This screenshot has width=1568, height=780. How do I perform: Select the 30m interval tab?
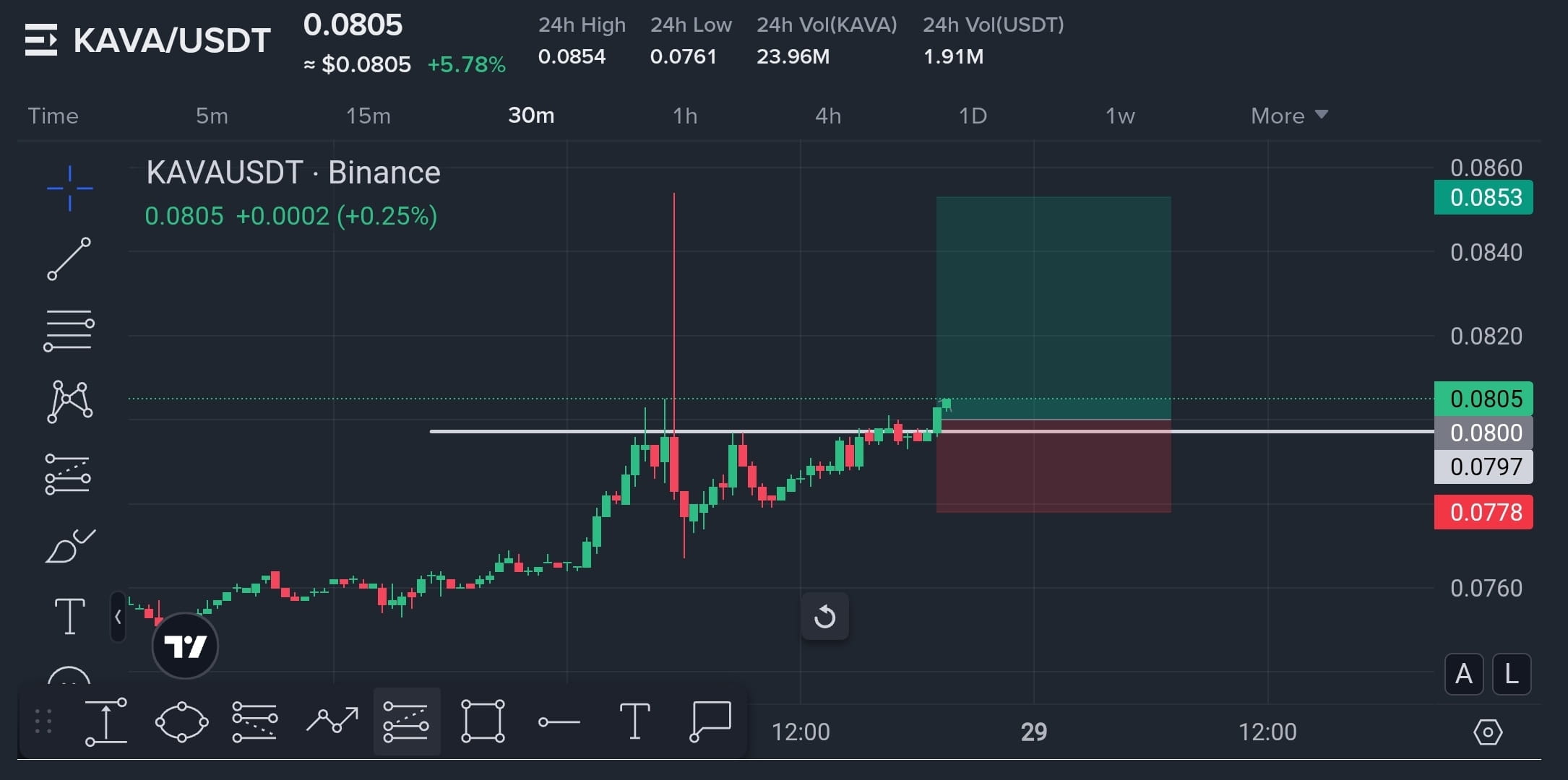[531, 116]
